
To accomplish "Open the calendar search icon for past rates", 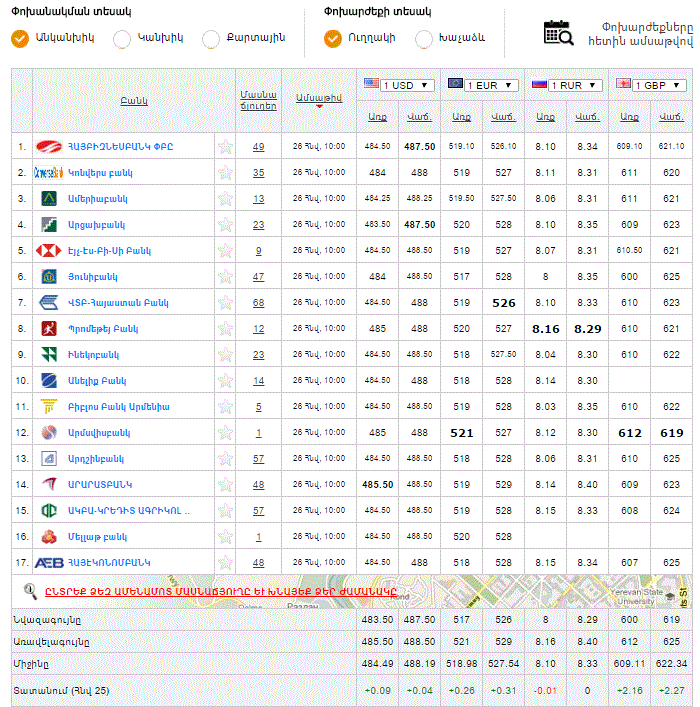I will (558, 32).
